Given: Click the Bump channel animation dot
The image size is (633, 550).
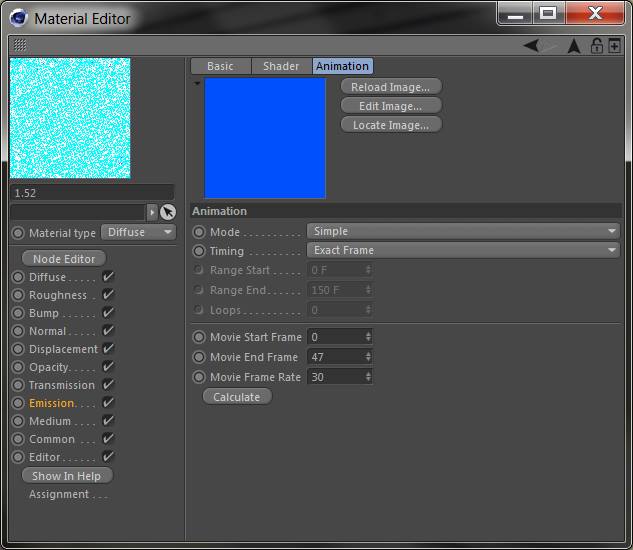Looking at the screenshot, I should click(18, 313).
